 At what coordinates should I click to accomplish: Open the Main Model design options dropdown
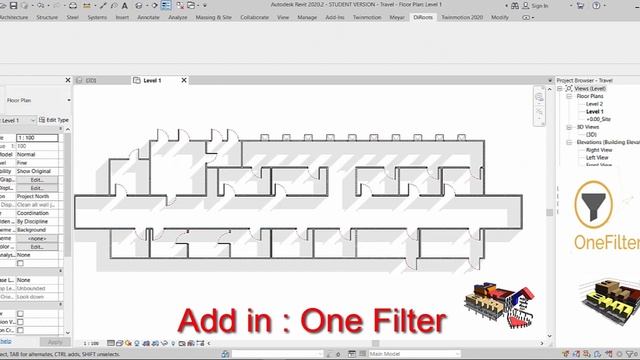click(x=414, y=354)
